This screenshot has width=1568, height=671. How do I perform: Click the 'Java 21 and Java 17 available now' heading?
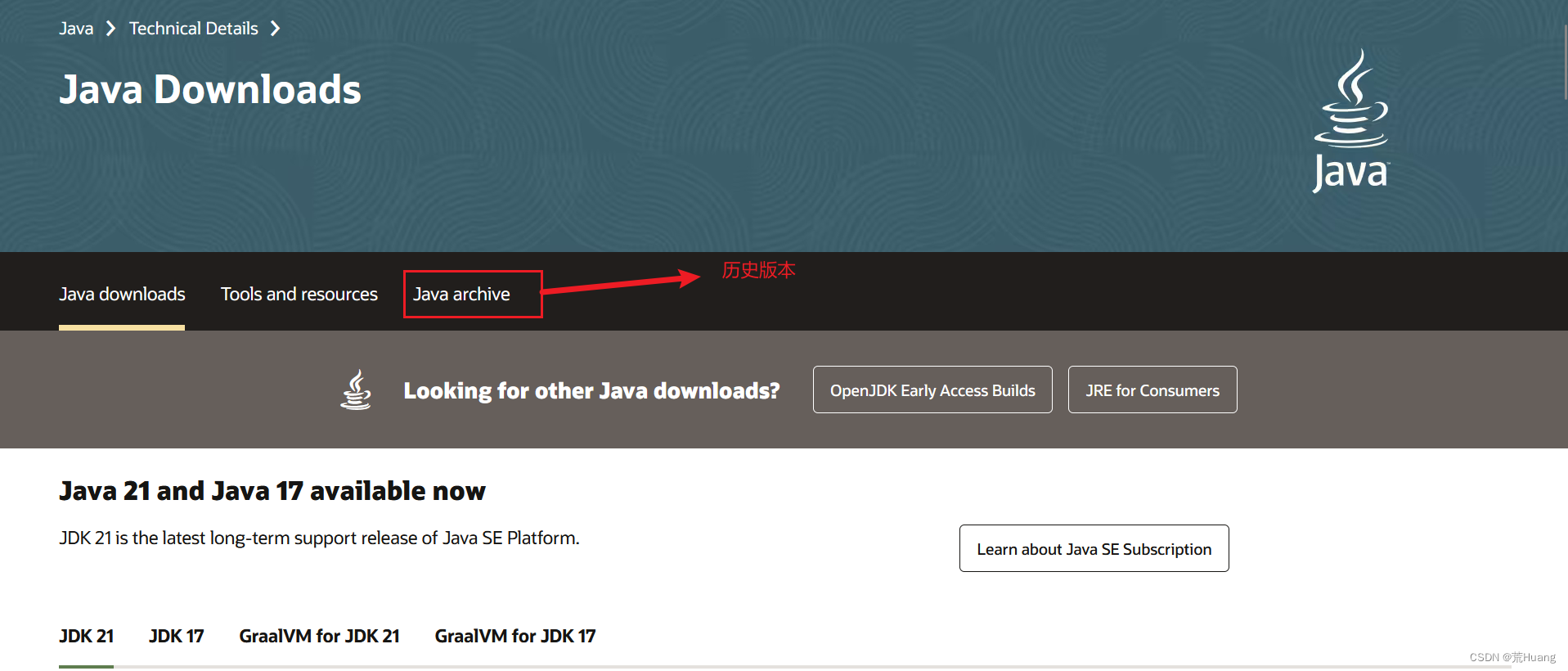tap(272, 491)
